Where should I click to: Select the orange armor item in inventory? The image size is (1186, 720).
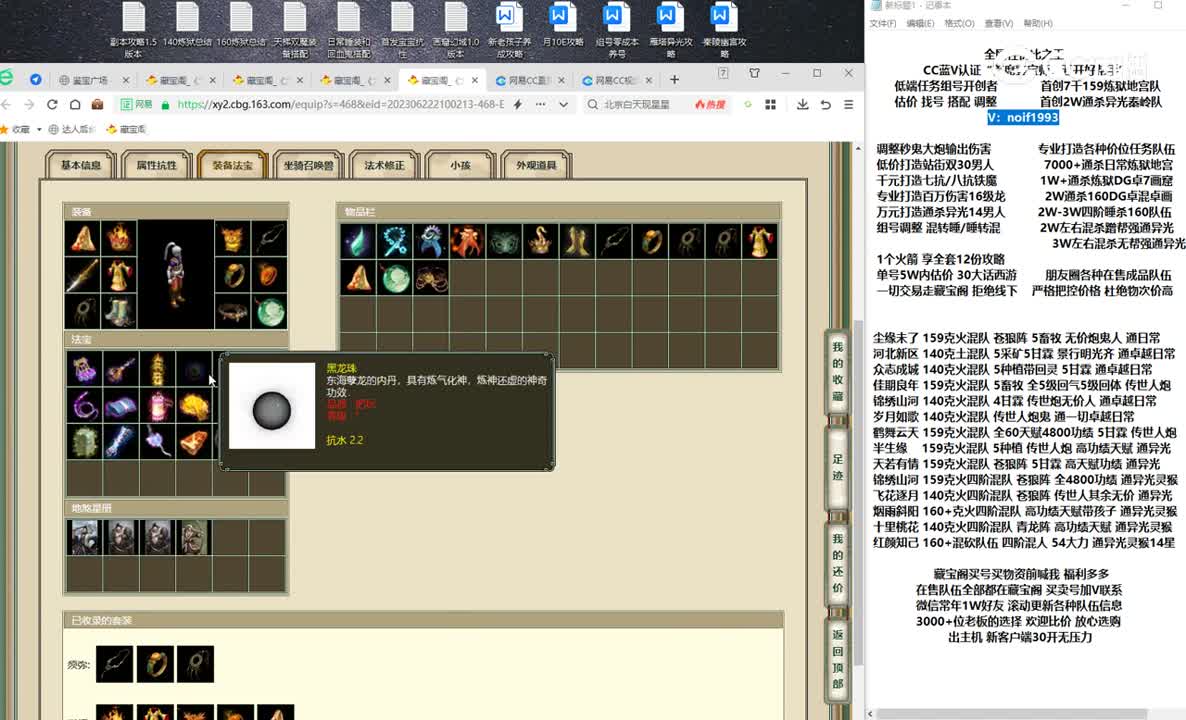click(467, 241)
